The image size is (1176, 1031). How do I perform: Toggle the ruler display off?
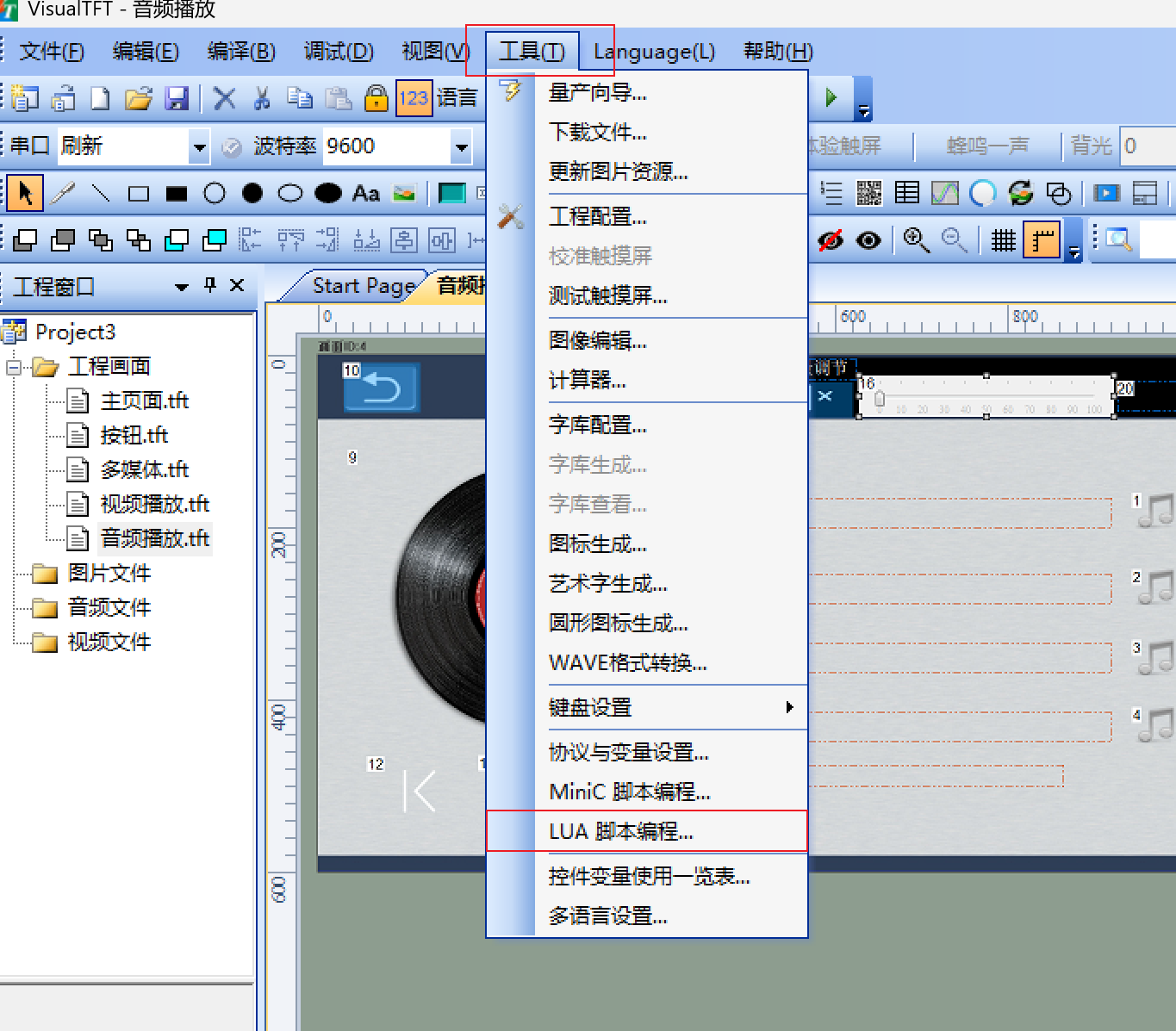1042,240
